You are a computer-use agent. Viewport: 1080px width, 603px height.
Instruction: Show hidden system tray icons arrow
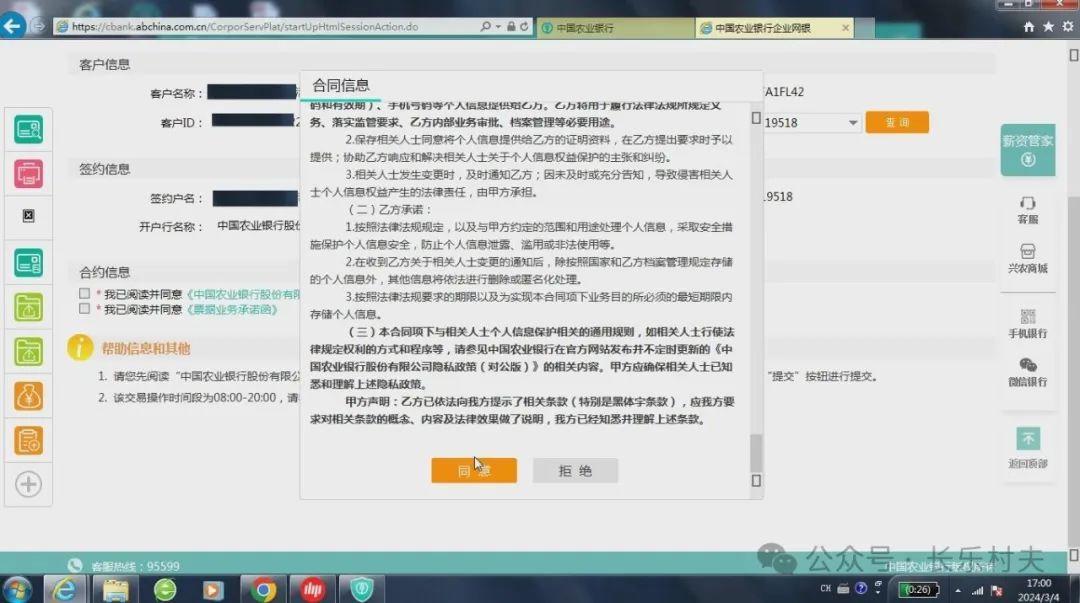click(958, 591)
